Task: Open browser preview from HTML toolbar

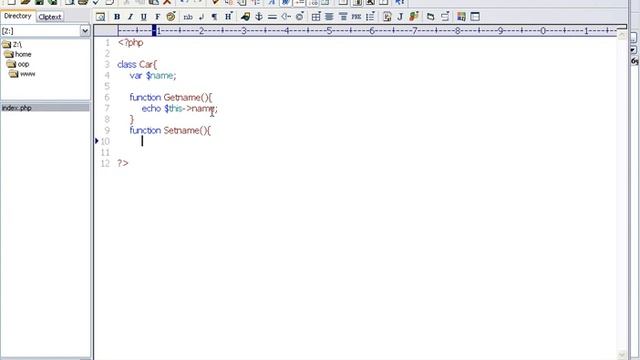Action: coord(100,17)
